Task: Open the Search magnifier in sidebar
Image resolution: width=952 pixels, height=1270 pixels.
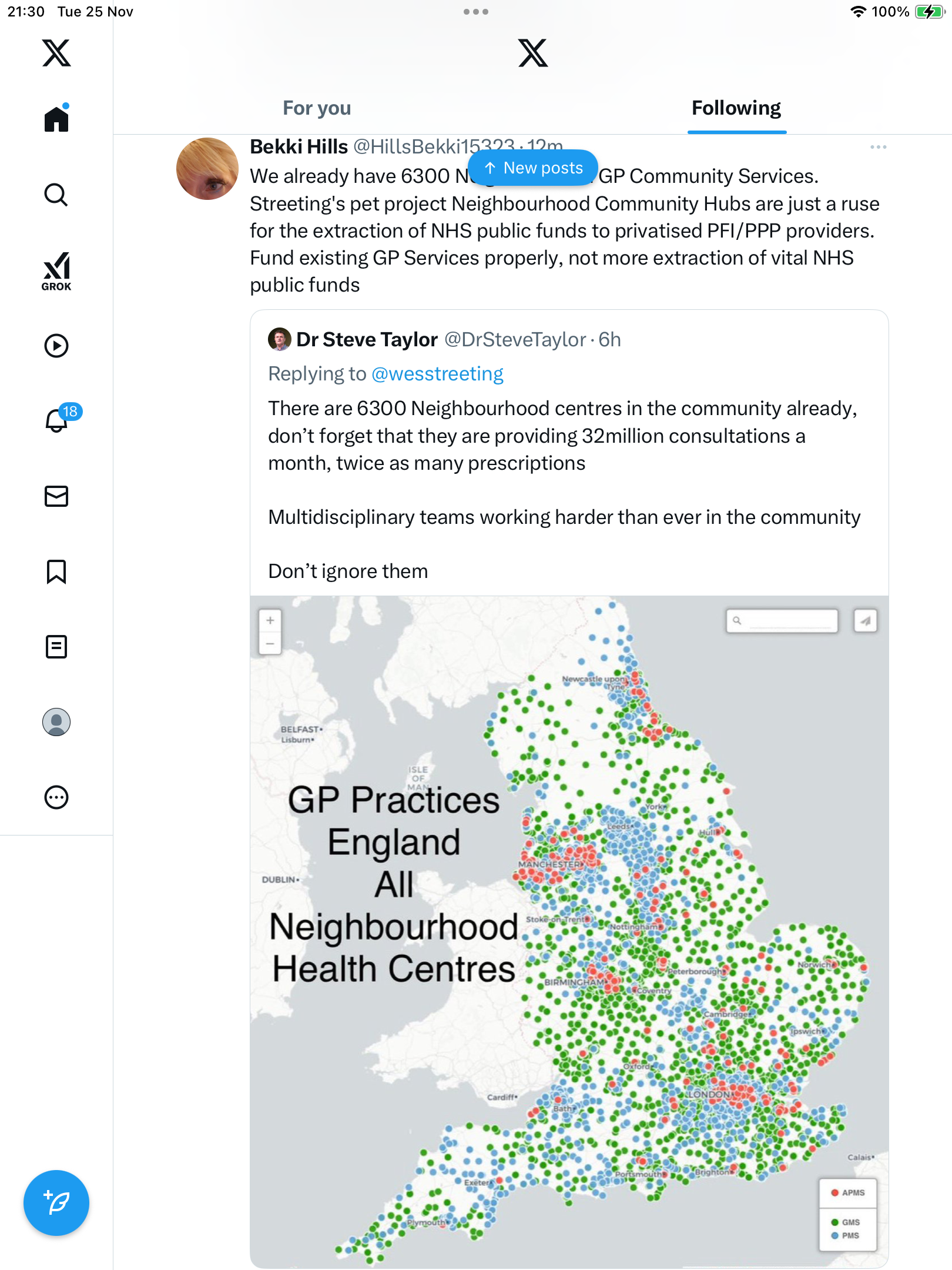Action: (56, 195)
